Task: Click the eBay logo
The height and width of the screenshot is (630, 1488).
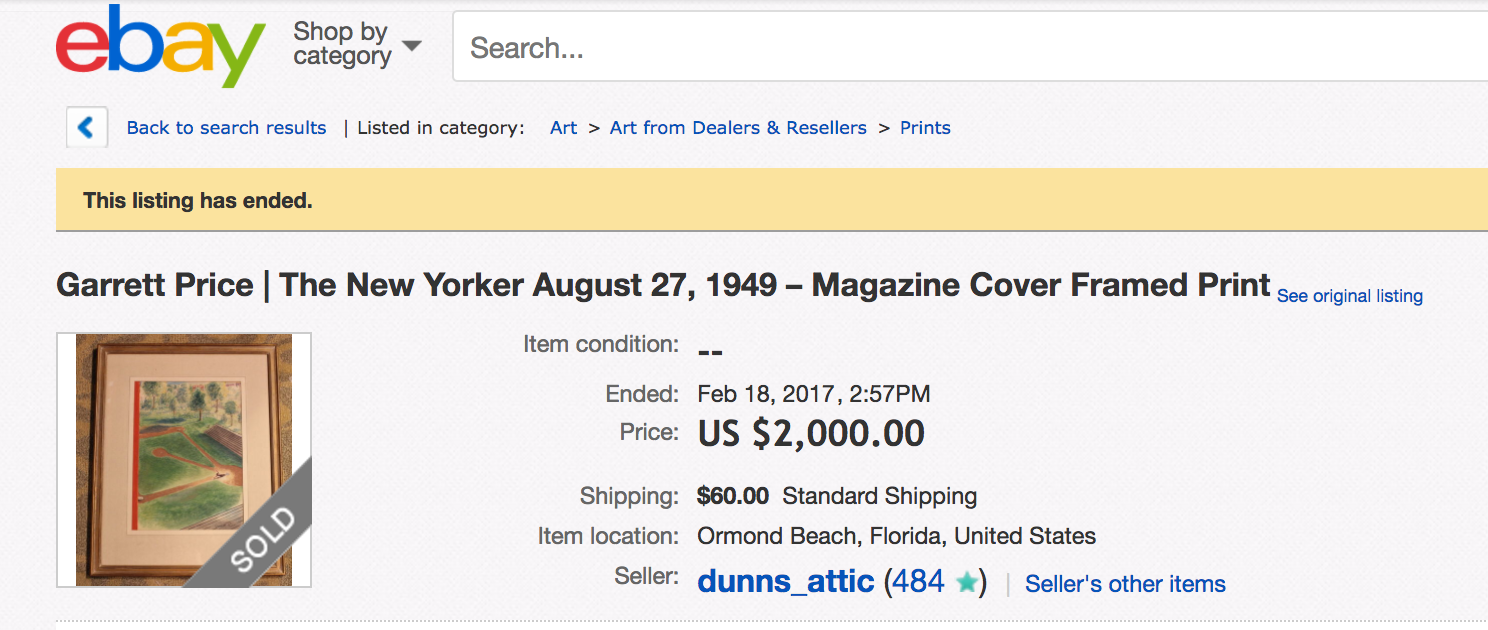Action: 160,48
